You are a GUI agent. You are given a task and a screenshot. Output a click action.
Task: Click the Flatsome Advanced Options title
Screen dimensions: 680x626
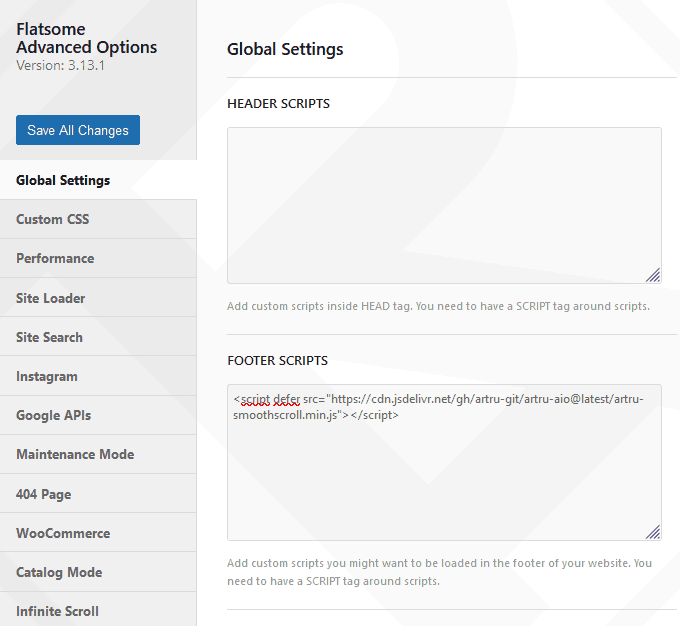[86, 38]
